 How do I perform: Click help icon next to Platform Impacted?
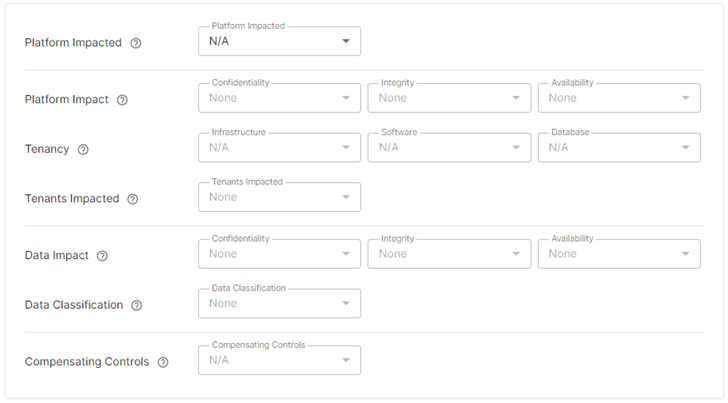coord(136,43)
